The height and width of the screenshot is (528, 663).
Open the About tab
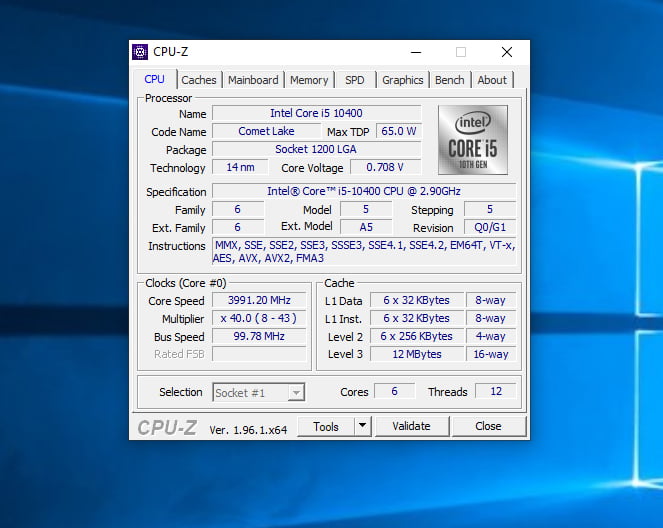click(492, 80)
